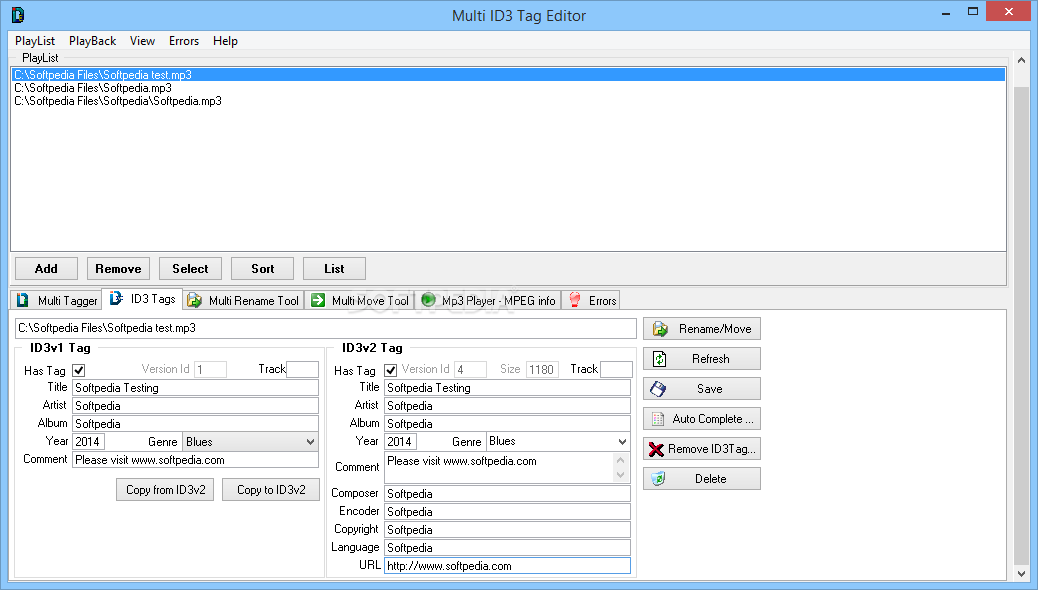Click the Language field
1038x590 pixels.
tap(507, 548)
